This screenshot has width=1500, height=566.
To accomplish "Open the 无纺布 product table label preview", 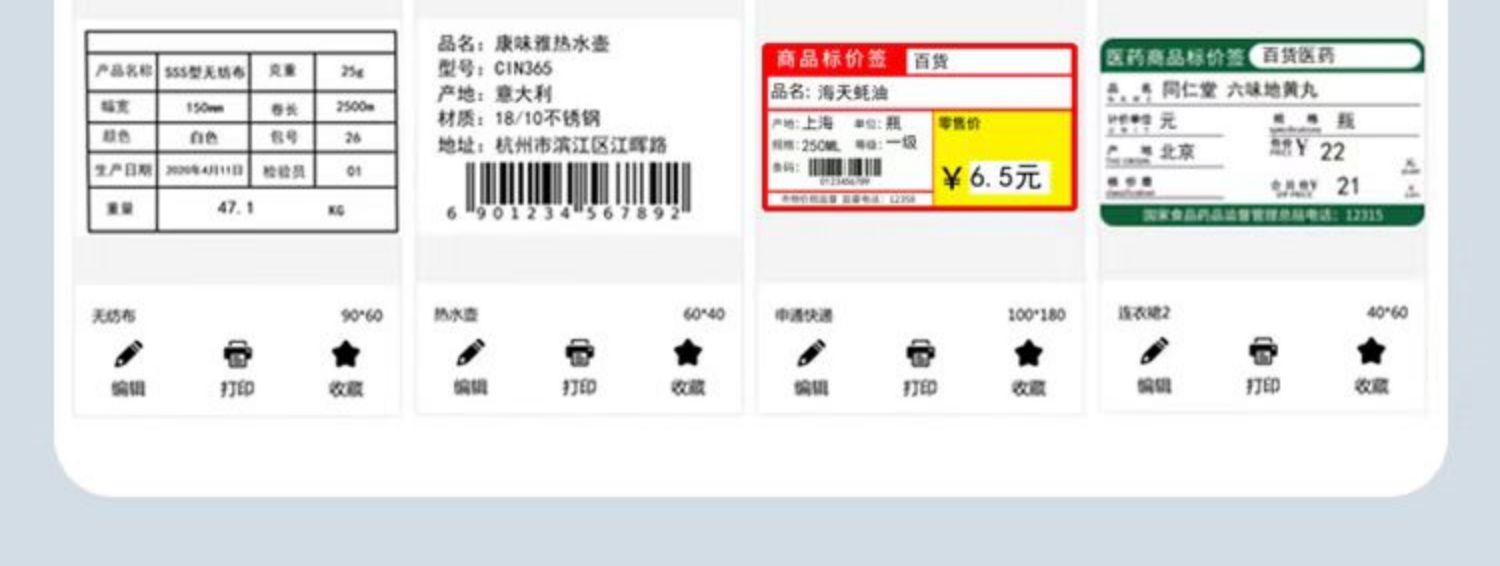I will [x=241, y=131].
